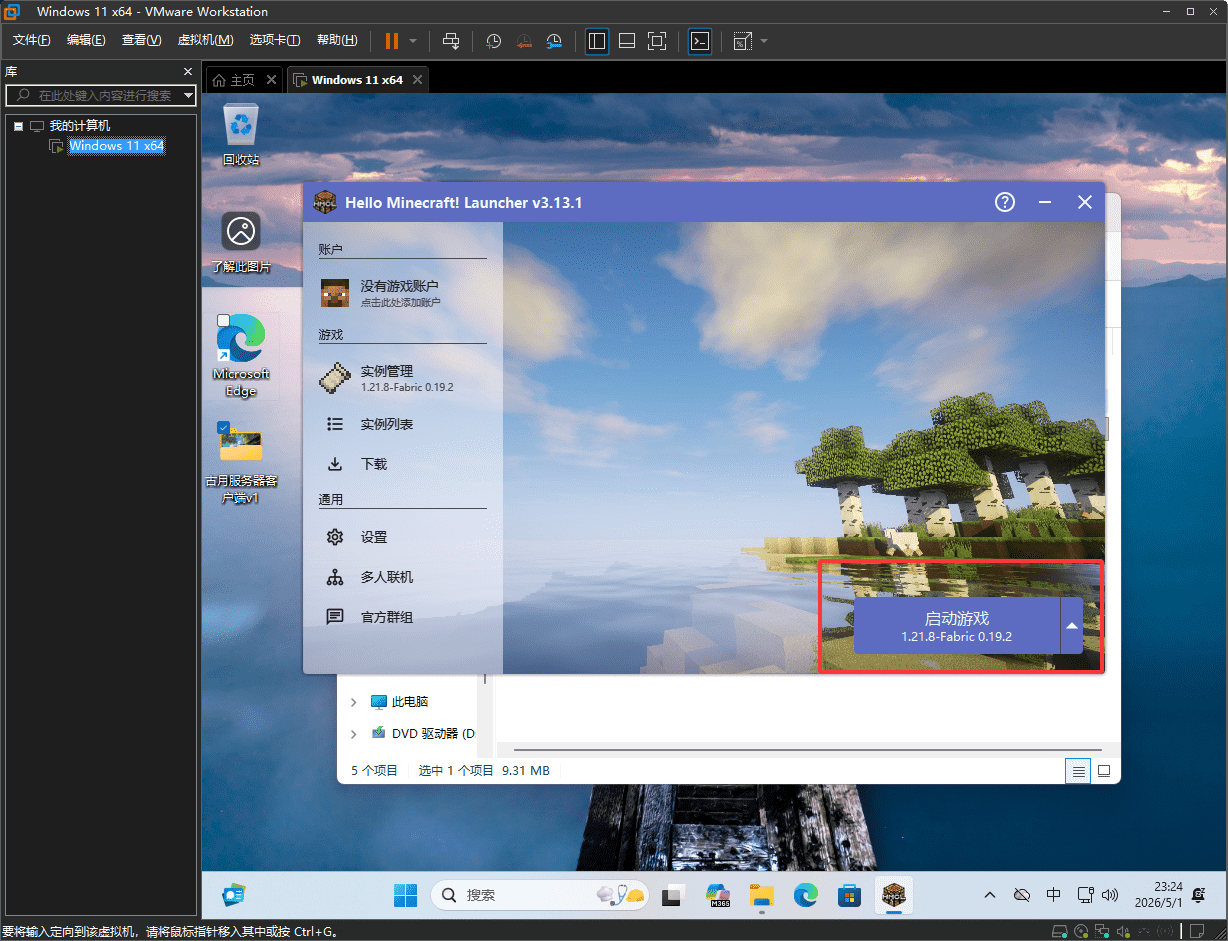Viewport: 1228px width, 941px height.
Task: Open the game version selector arrow
Action: point(1071,626)
